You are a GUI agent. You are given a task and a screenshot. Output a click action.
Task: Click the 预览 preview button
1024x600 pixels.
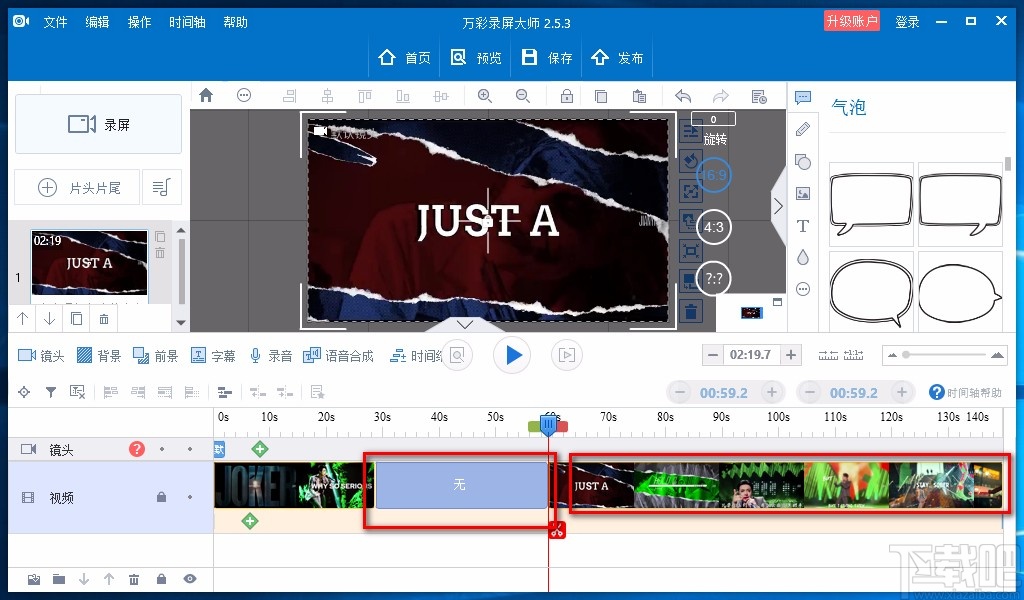[x=476, y=58]
